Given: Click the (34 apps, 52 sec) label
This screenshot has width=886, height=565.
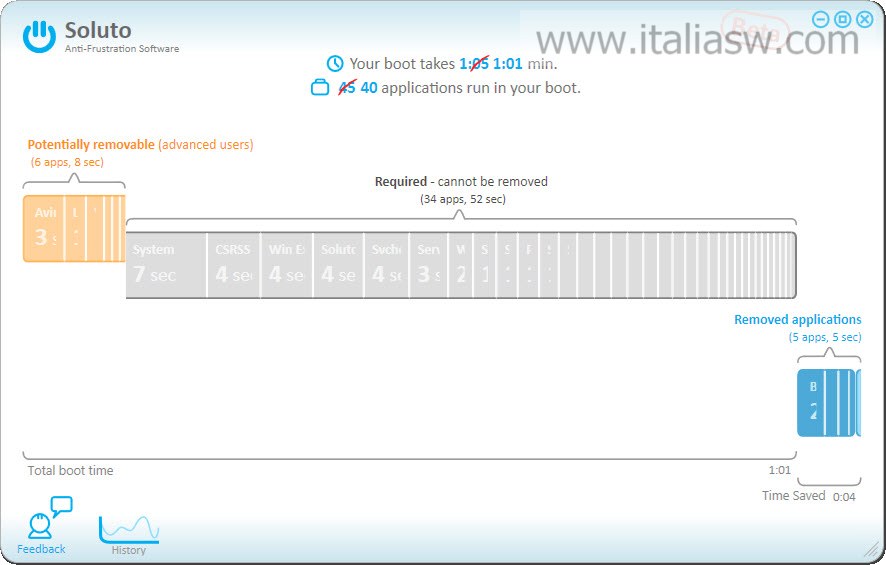Looking at the screenshot, I should (x=463, y=199).
